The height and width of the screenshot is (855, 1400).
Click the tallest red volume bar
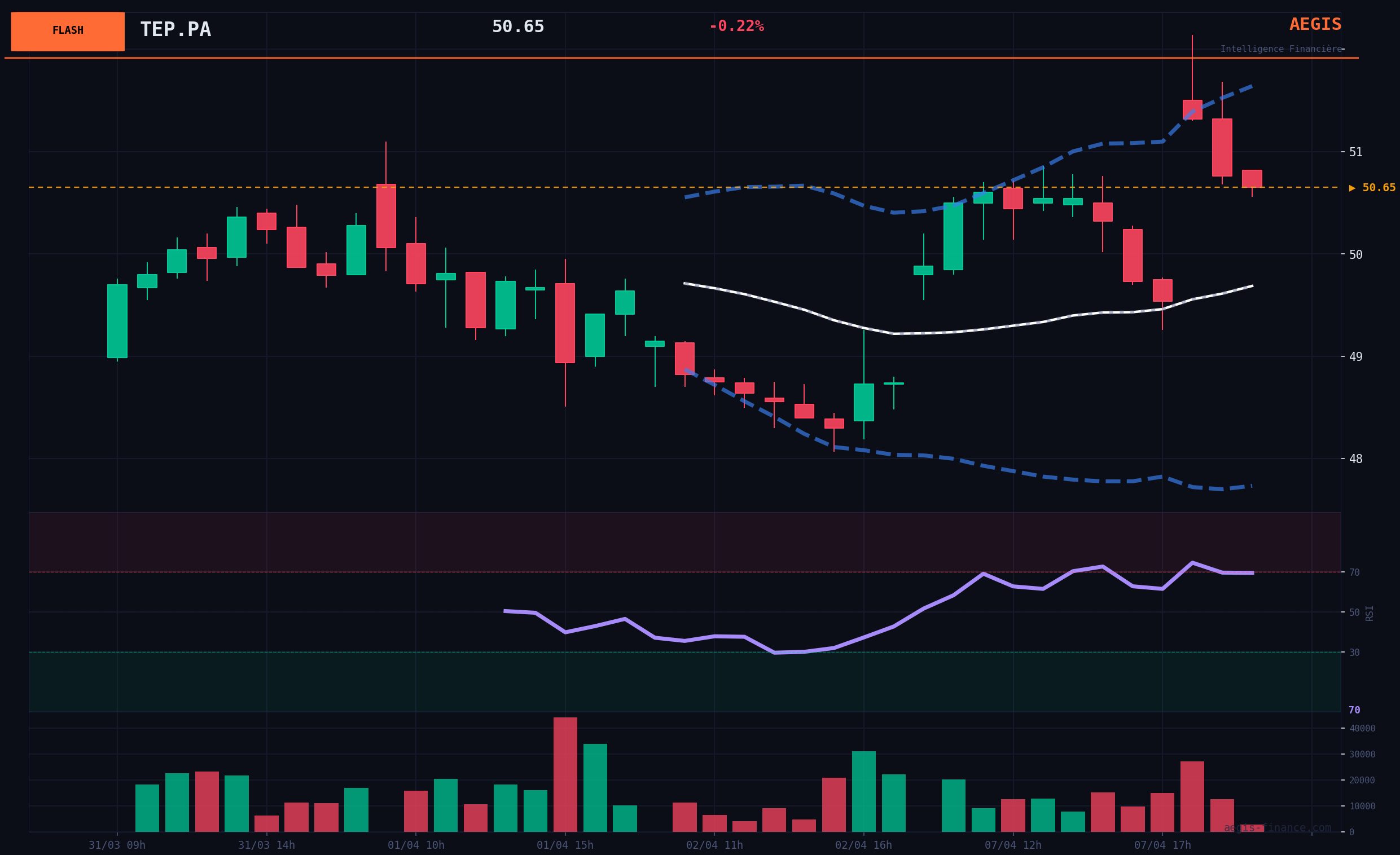point(565,774)
